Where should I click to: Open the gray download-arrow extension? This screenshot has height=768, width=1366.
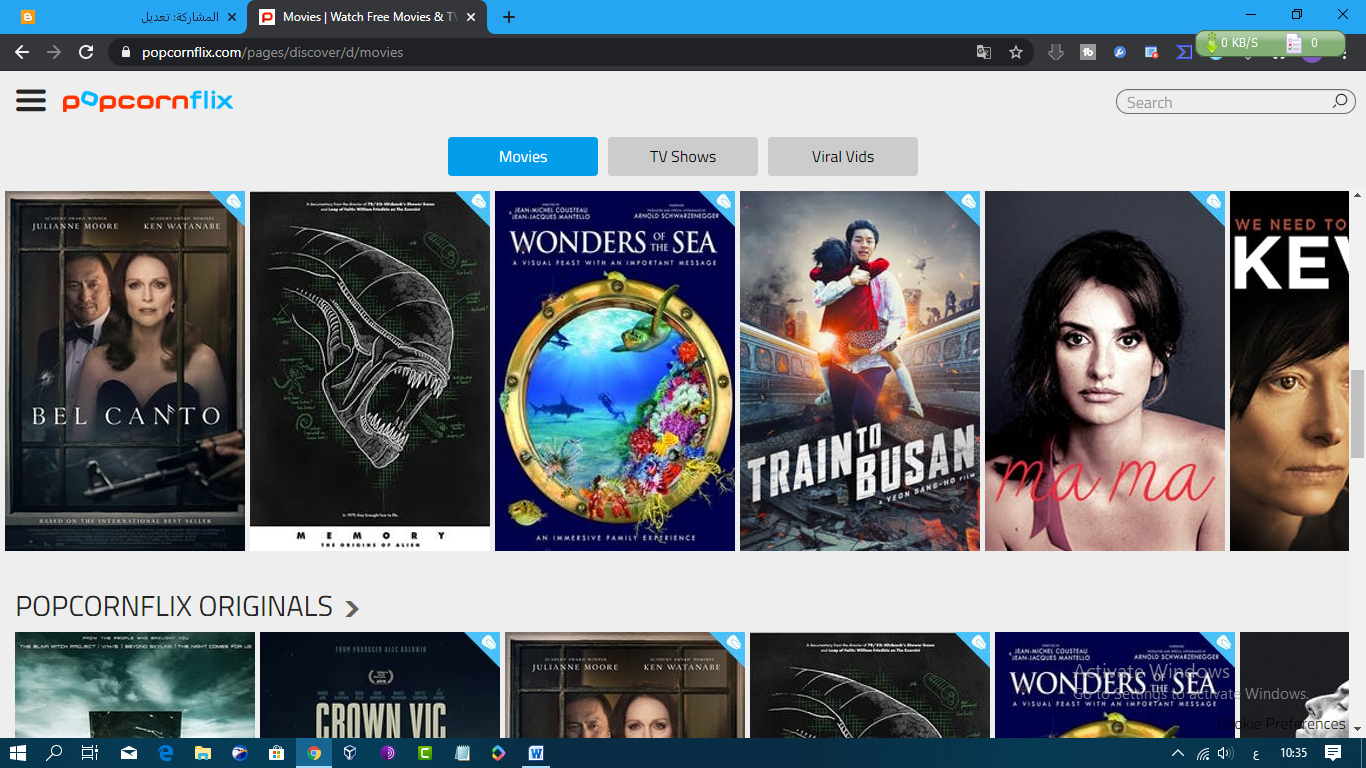pyautogui.click(x=1056, y=52)
